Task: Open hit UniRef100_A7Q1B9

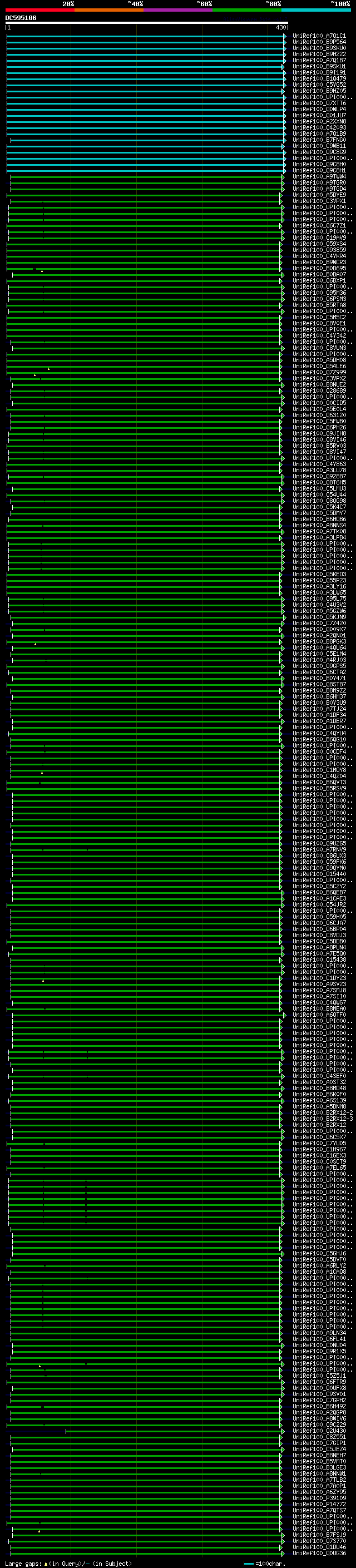Action: 319,134
